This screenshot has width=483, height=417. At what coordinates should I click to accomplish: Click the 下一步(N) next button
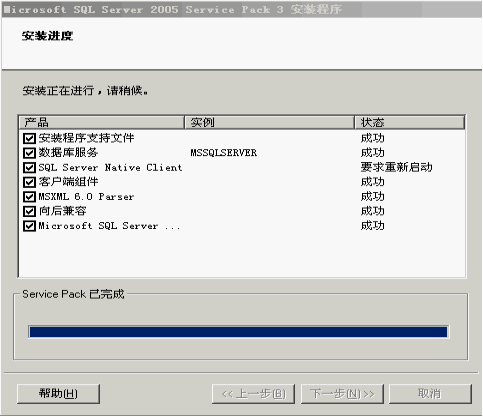342,394
